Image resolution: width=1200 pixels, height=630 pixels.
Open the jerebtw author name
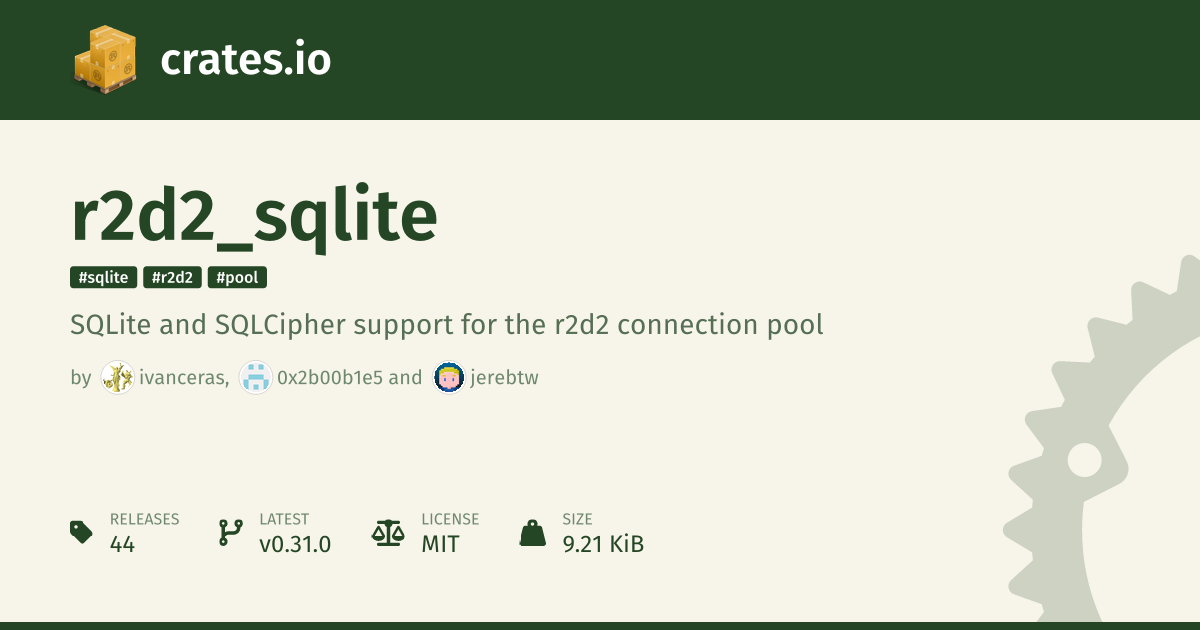click(x=505, y=378)
